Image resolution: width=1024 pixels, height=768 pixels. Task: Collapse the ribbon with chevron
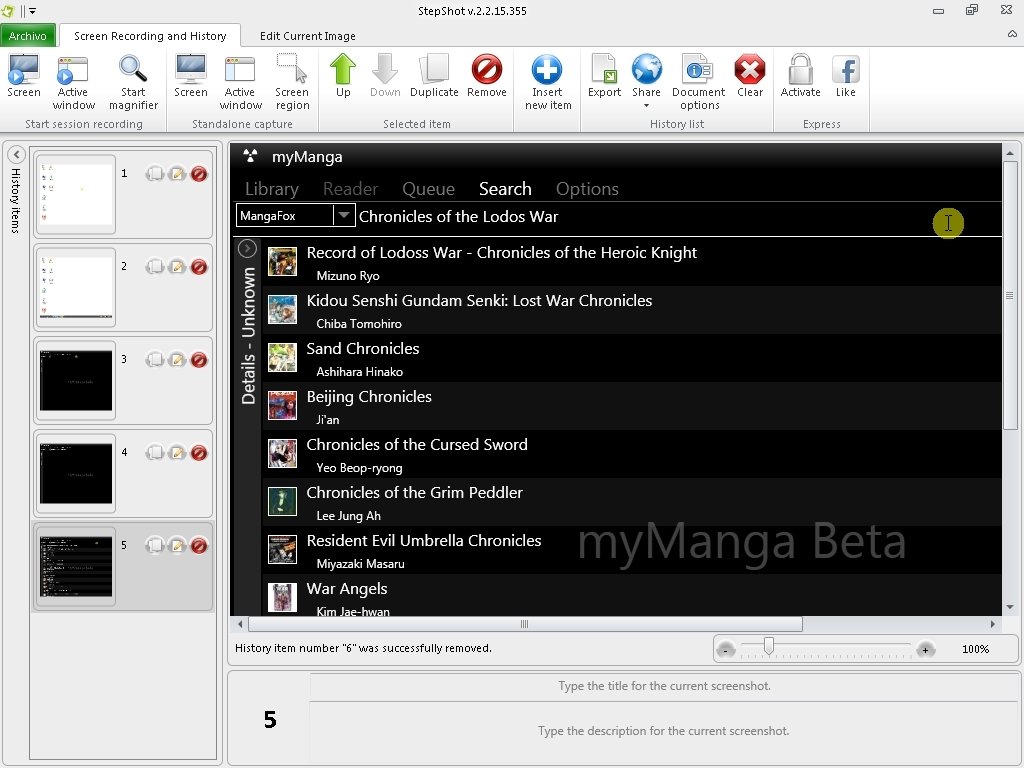[x=1012, y=34]
